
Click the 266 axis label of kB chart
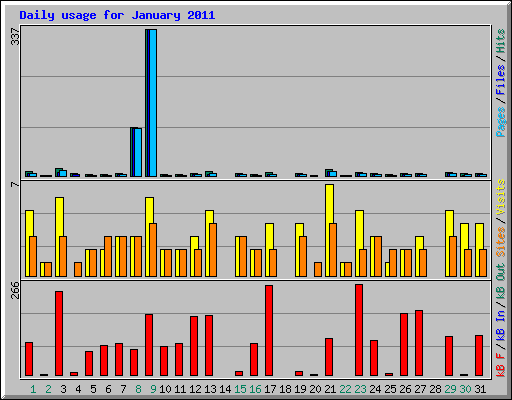coord(15,290)
